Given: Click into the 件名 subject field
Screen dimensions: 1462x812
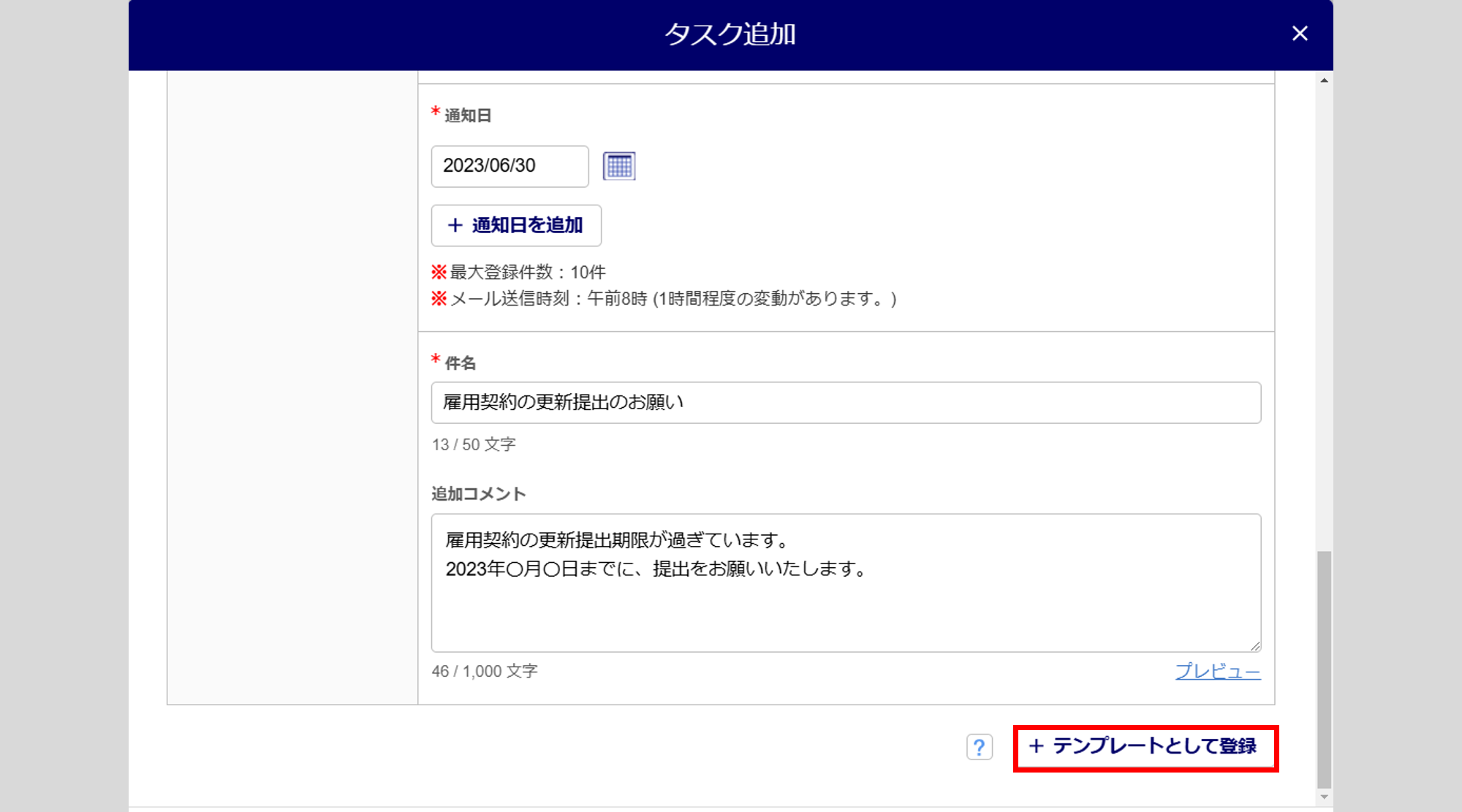Looking at the screenshot, I should pyautogui.click(x=845, y=403).
